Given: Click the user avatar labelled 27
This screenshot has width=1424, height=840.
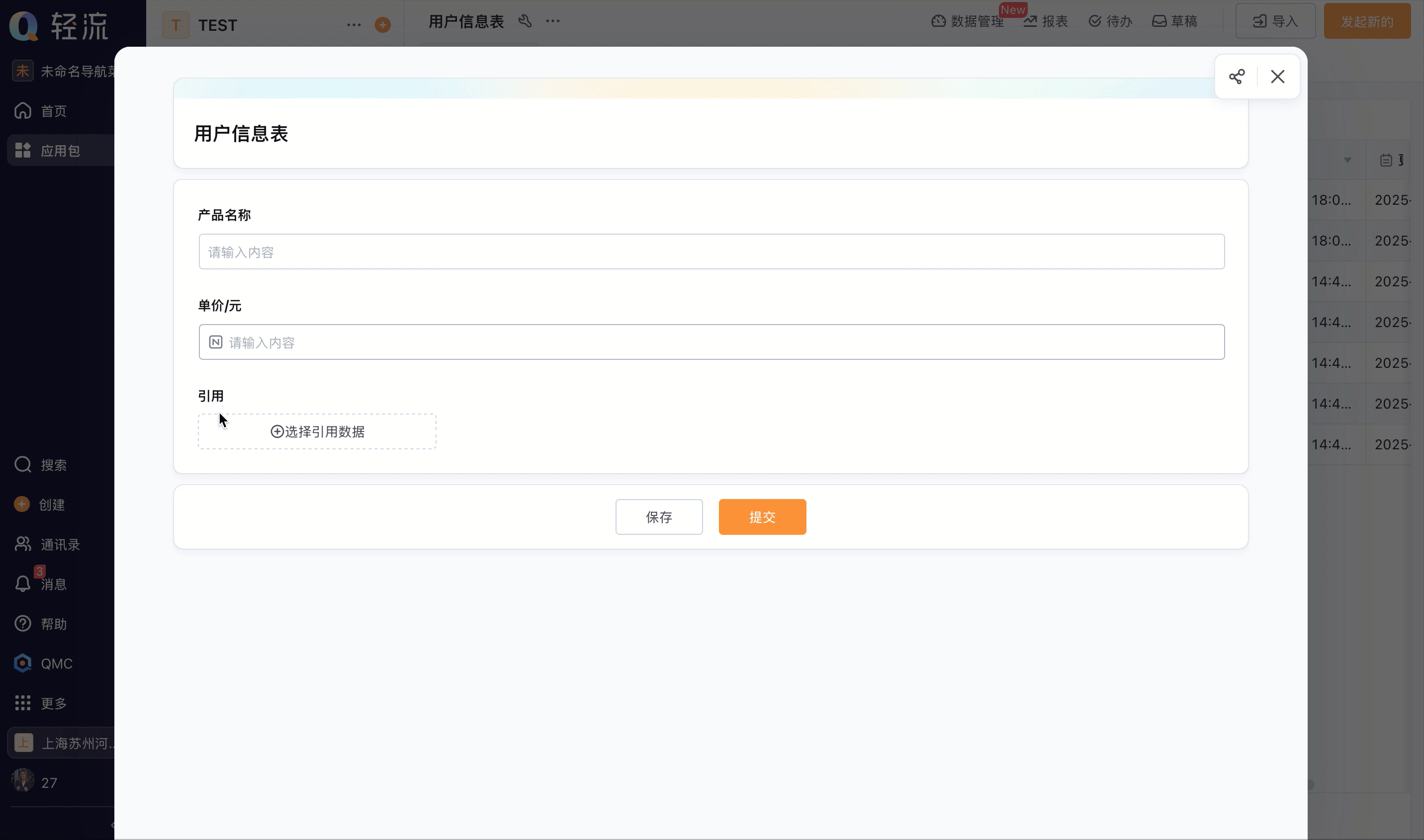Looking at the screenshot, I should pyautogui.click(x=23, y=780).
